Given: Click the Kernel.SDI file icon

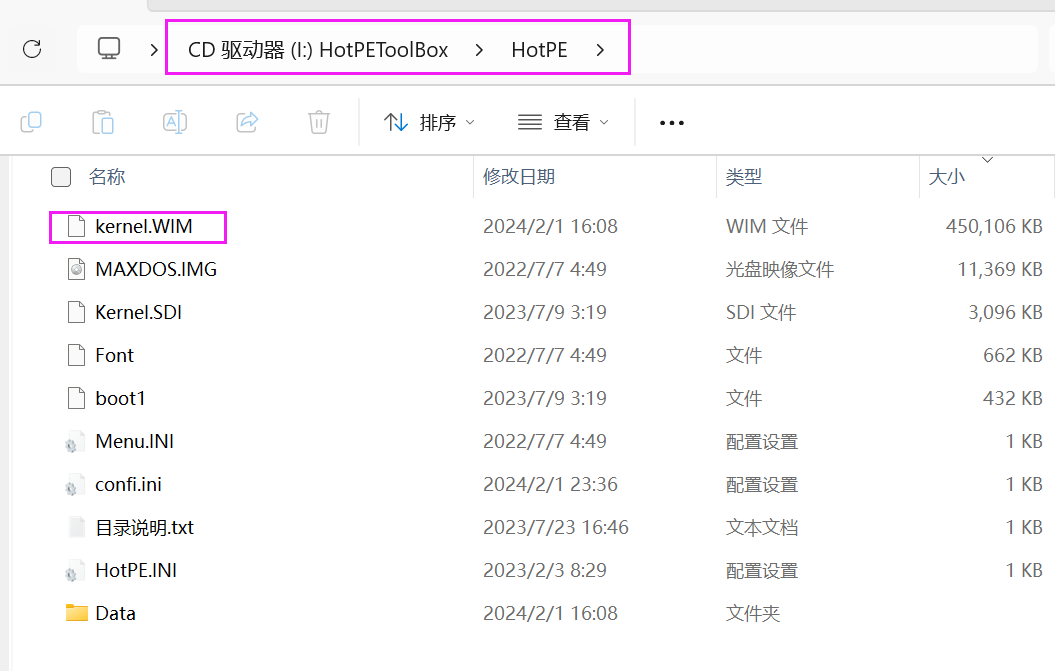Looking at the screenshot, I should [x=77, y=312].
